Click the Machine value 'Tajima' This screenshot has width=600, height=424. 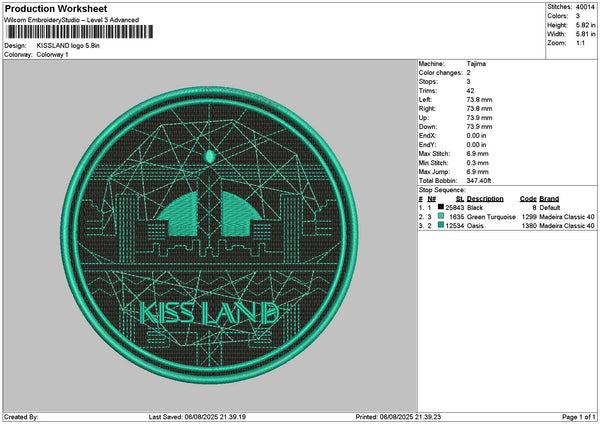[476, 64]
